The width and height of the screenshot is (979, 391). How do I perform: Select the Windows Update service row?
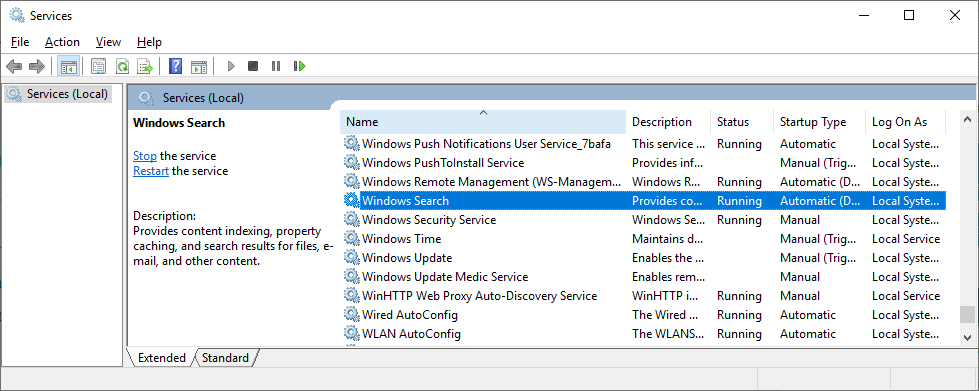click(x=643, y=257)
